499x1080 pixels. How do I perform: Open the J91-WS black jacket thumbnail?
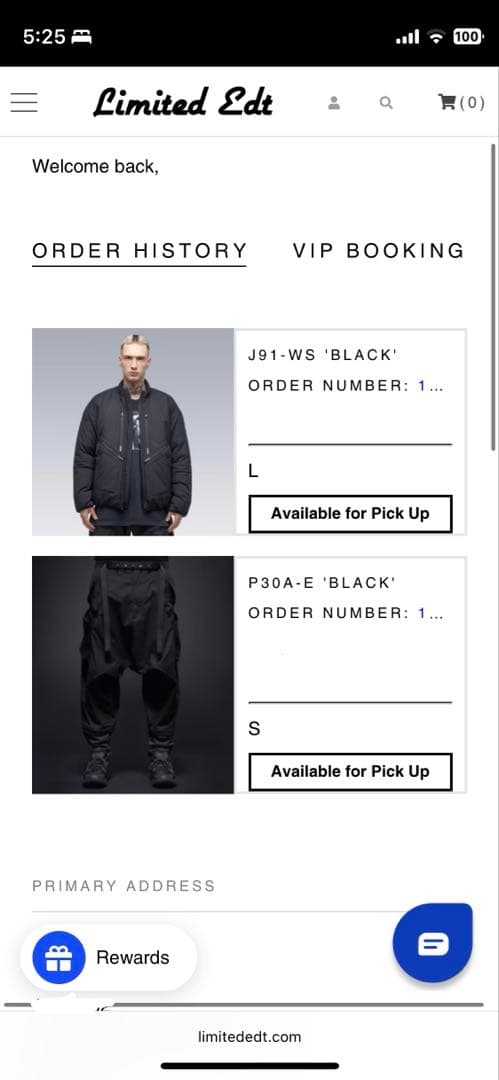pos(133,432)
